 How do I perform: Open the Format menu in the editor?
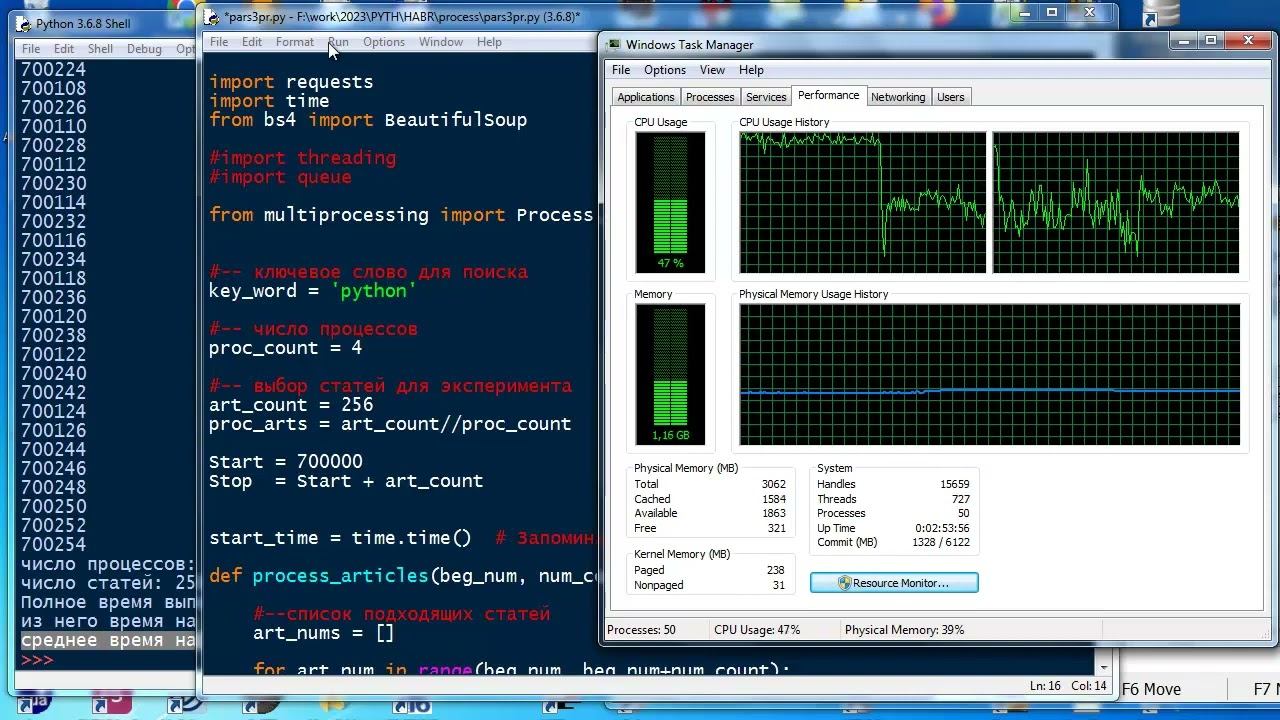(294, 42)
